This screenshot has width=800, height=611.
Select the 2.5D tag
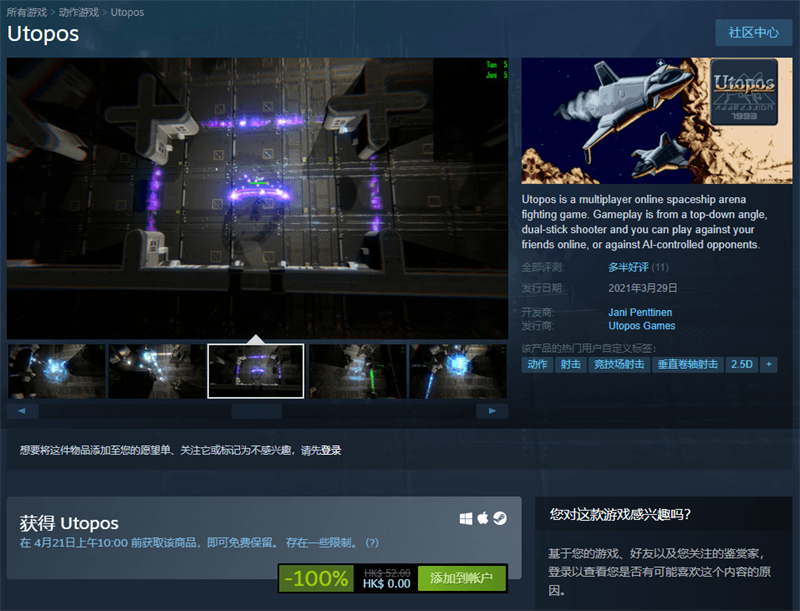(x=741, y=365)
